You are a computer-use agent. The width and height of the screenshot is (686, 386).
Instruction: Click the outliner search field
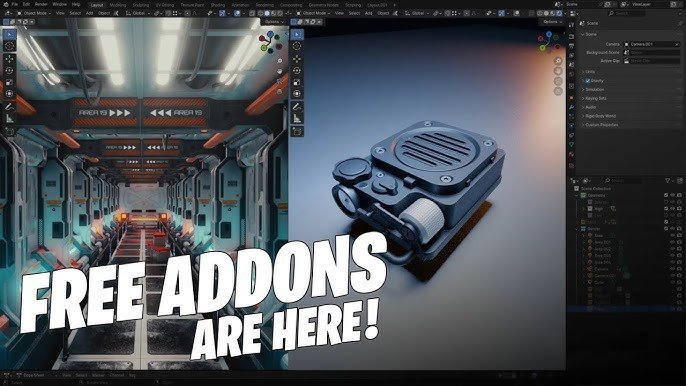[x=624, y=180]
